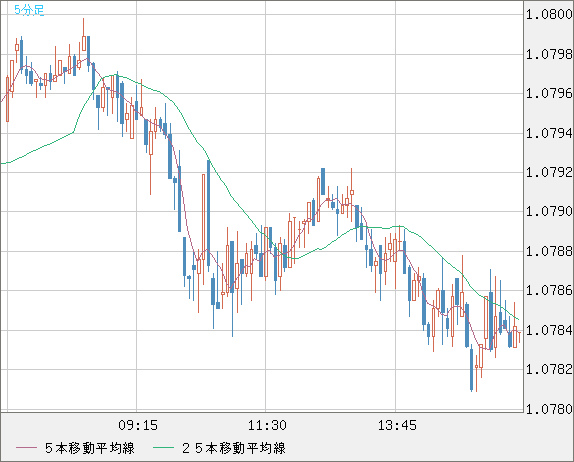Screen dimensions: 574x462
Task: Click the 1.0790 price axis label
Action: pyautogui.click(x=549, y=212)
